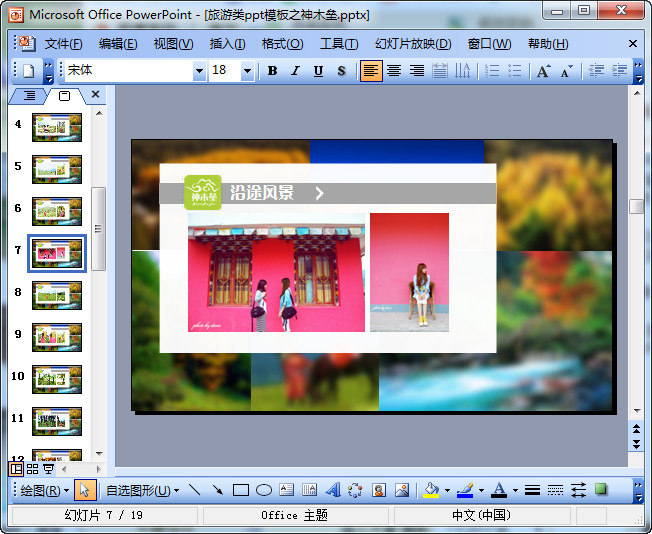Center align the text
Image resolution: width=652 pixels, height=534 pixels.
(394, 71)
